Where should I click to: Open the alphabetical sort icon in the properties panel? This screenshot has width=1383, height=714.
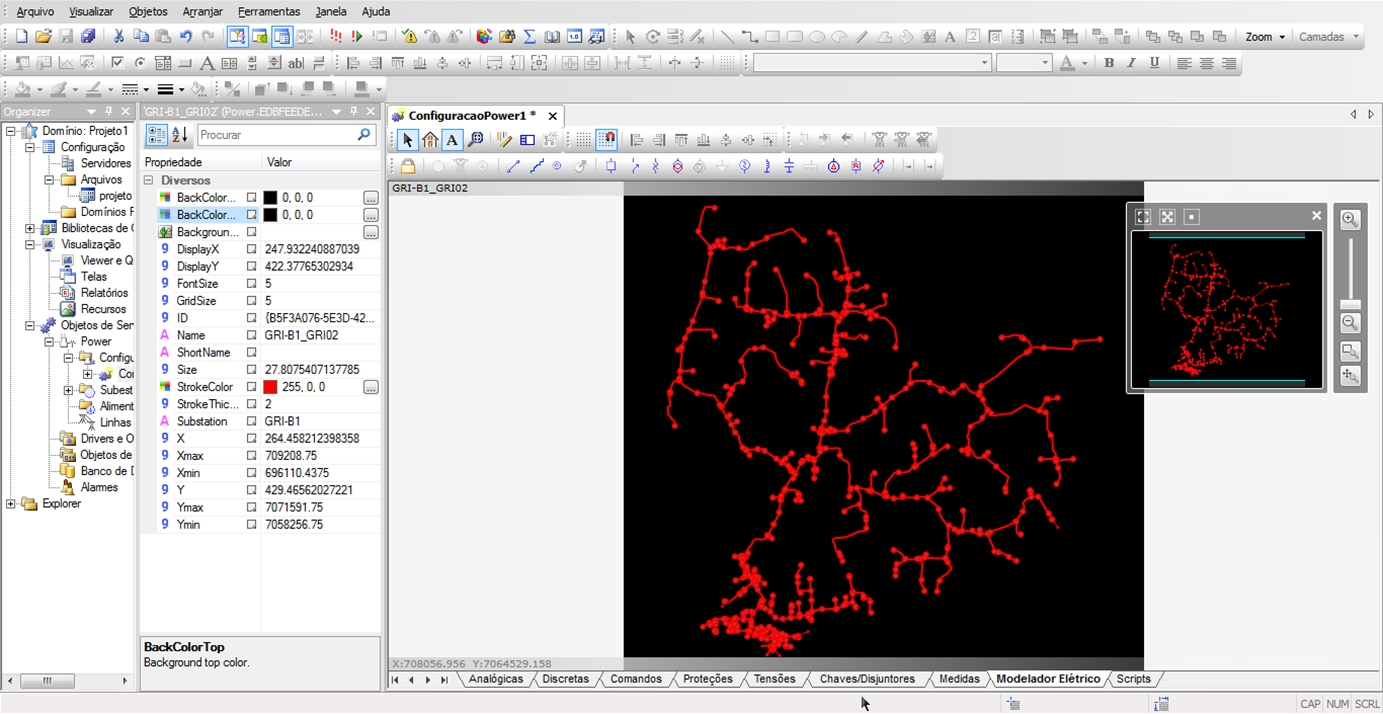[178, 135]
